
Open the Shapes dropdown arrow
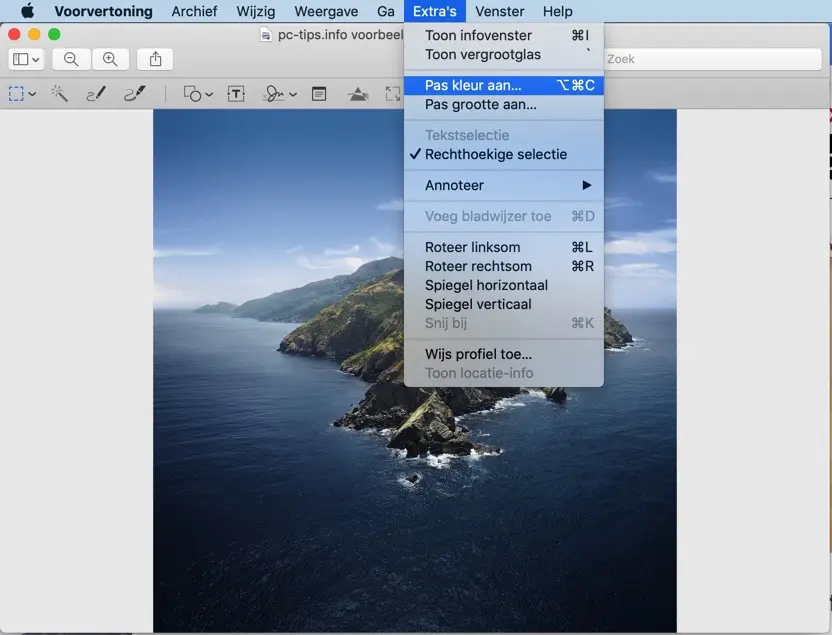pos(209,94)
